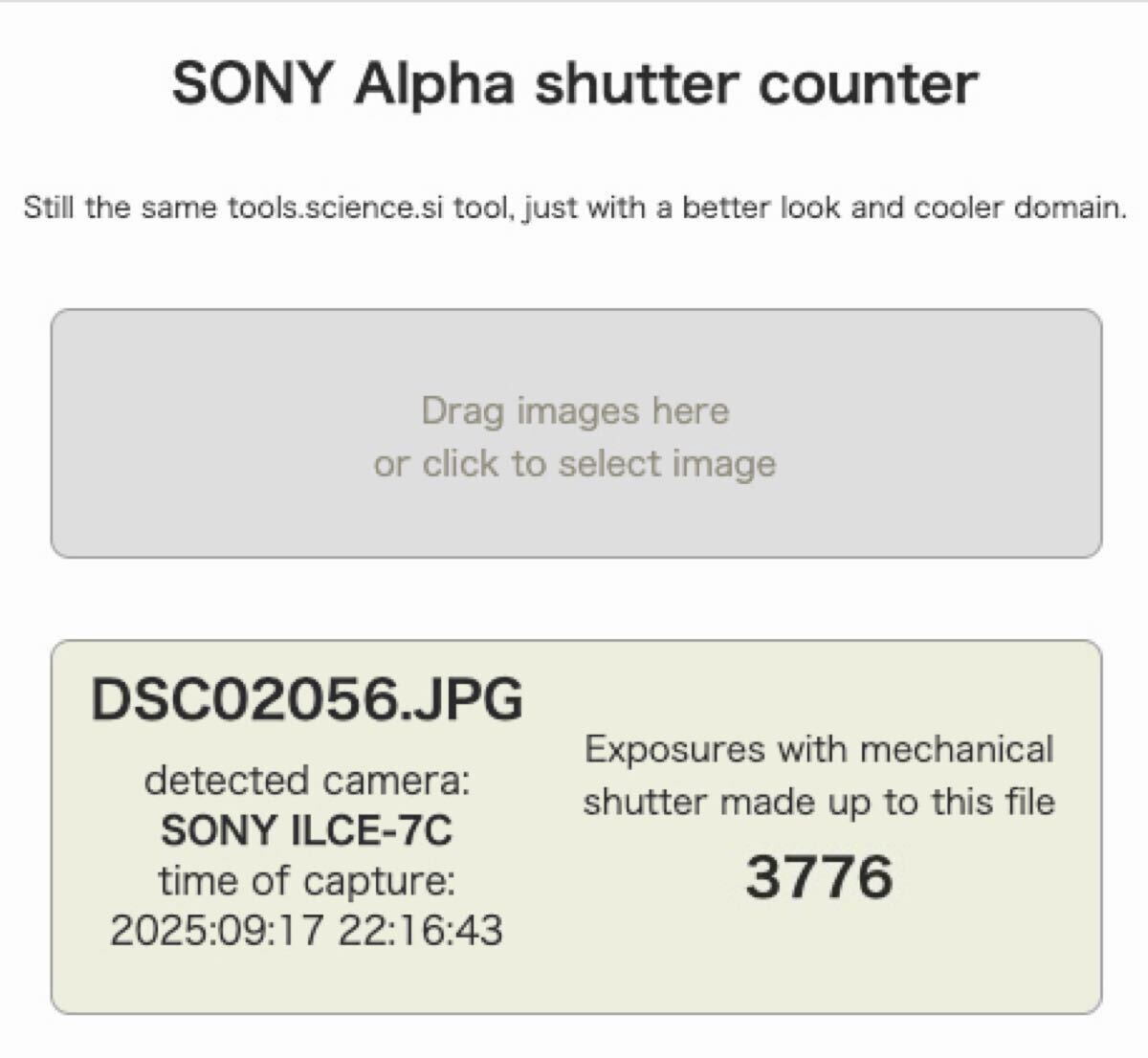Screen dimensions: 1148x1058
Task: Select the DSC02056.JPG file name
Action: [x=307, y=698]
